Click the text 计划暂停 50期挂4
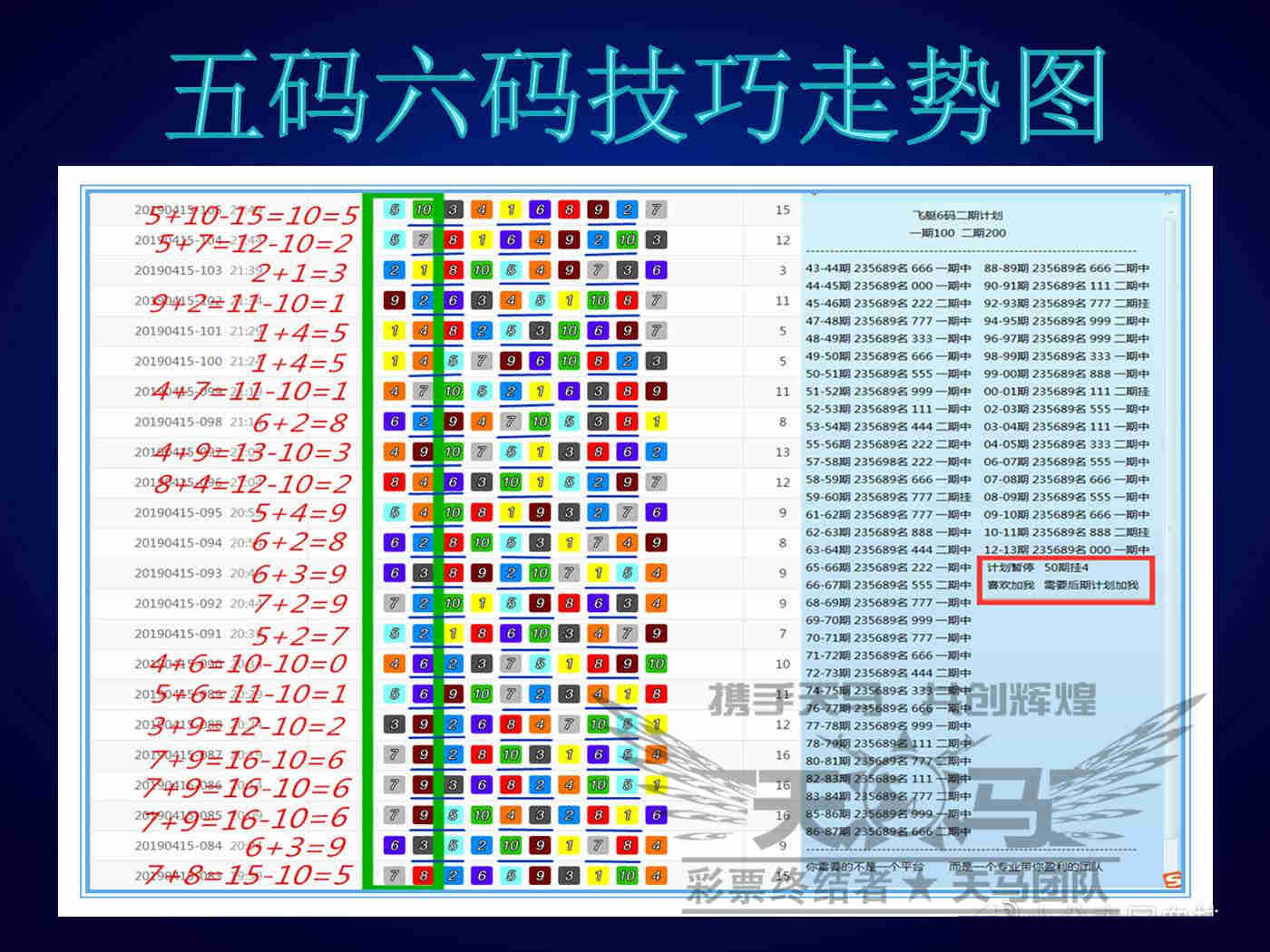Image resolution: width=1270 pixels, height=952 pixels. (x=1038, y=568)
